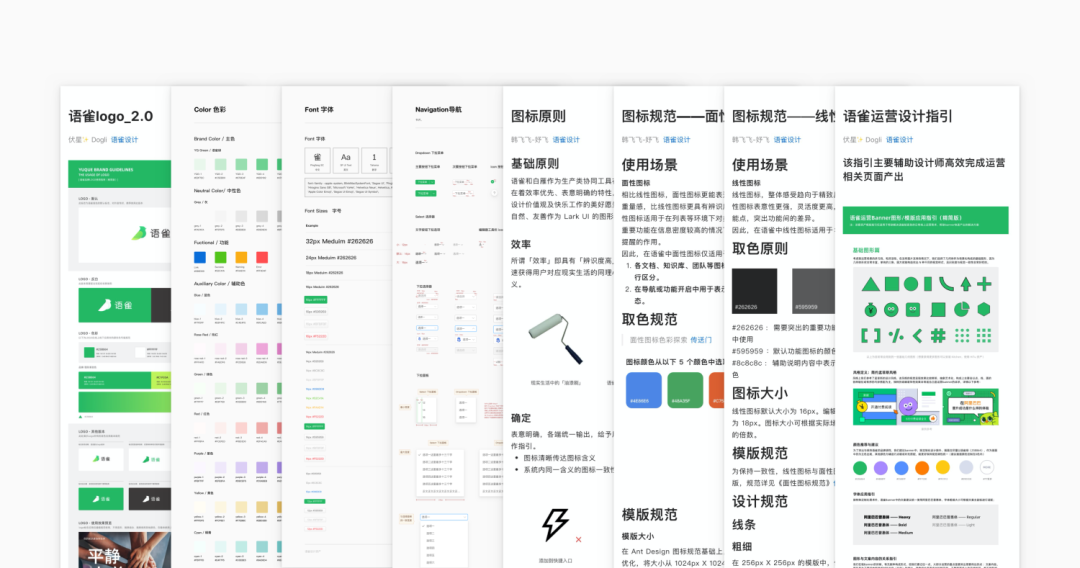
Task: Click the Navigation导航 page heading
Action: coord(438,109)
